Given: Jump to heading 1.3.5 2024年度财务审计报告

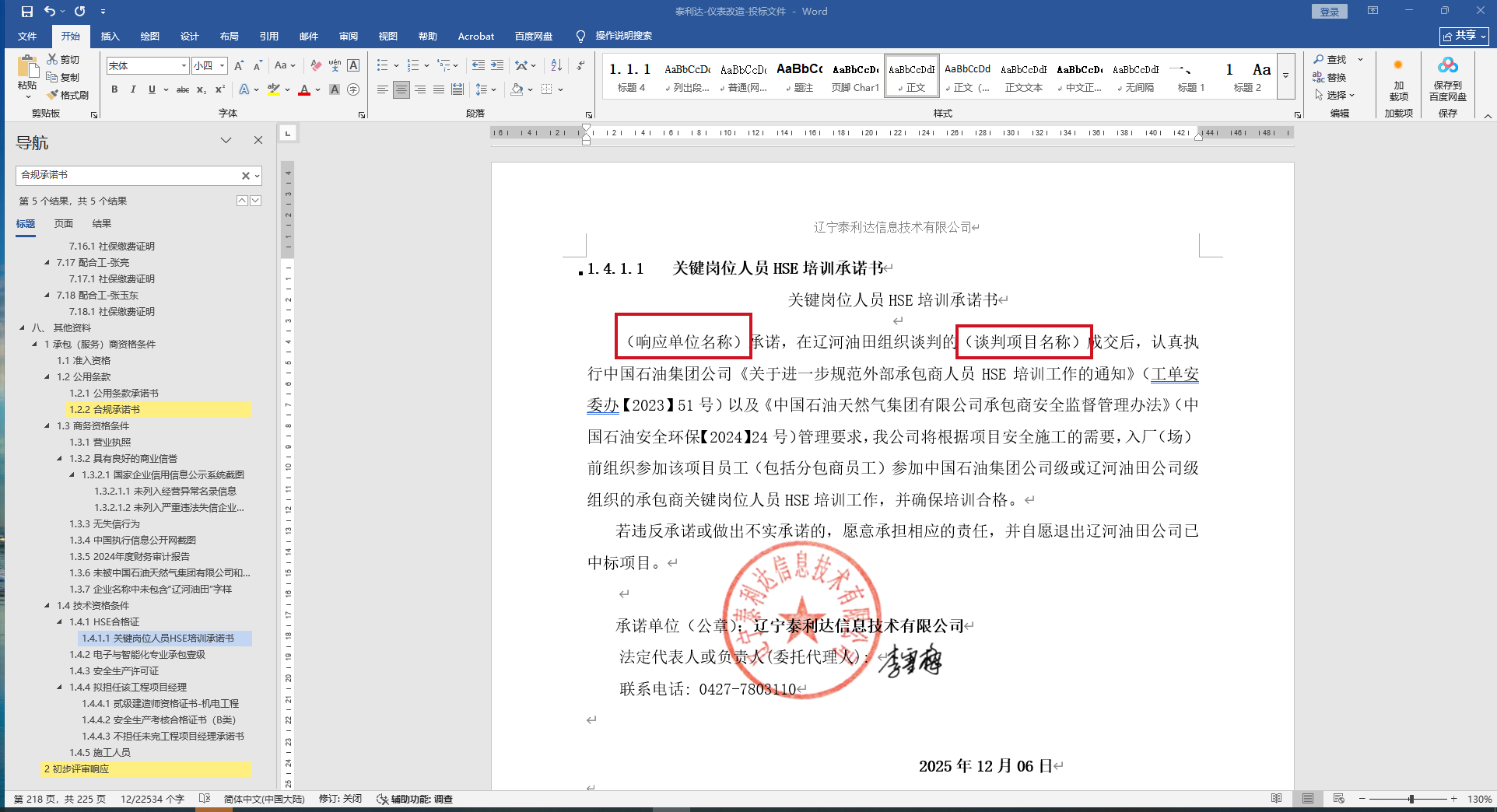Looking at the screenshot, I should pos(129,557).
